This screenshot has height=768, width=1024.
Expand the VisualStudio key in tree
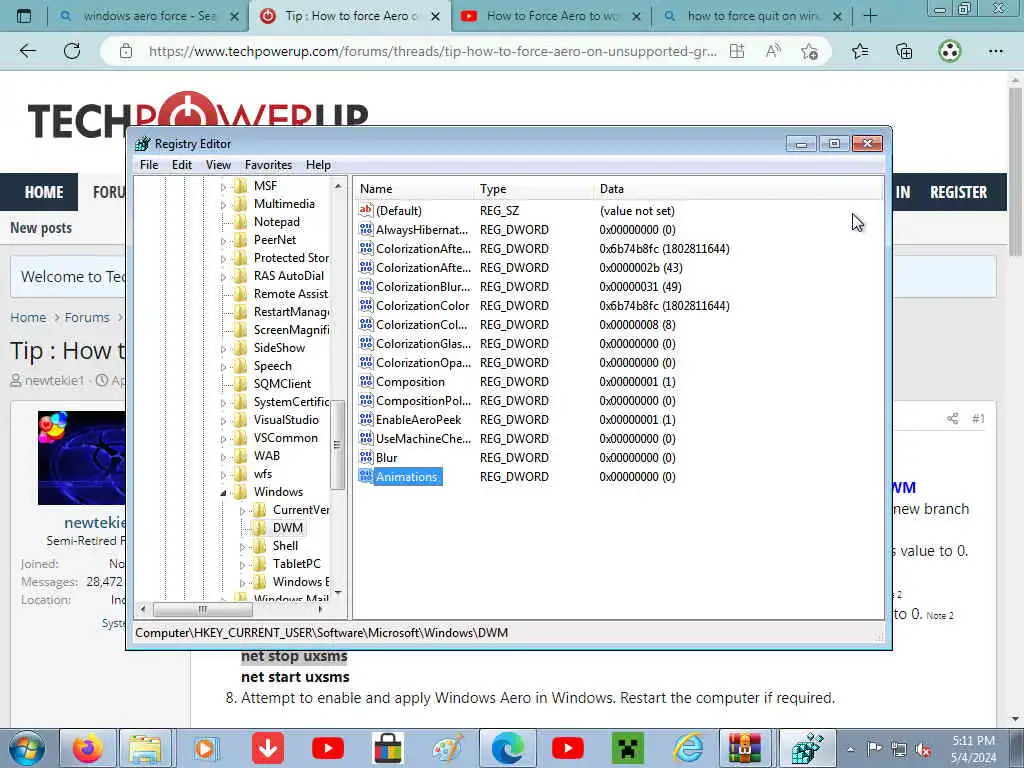pyautogui.click(x=223, y=421)
